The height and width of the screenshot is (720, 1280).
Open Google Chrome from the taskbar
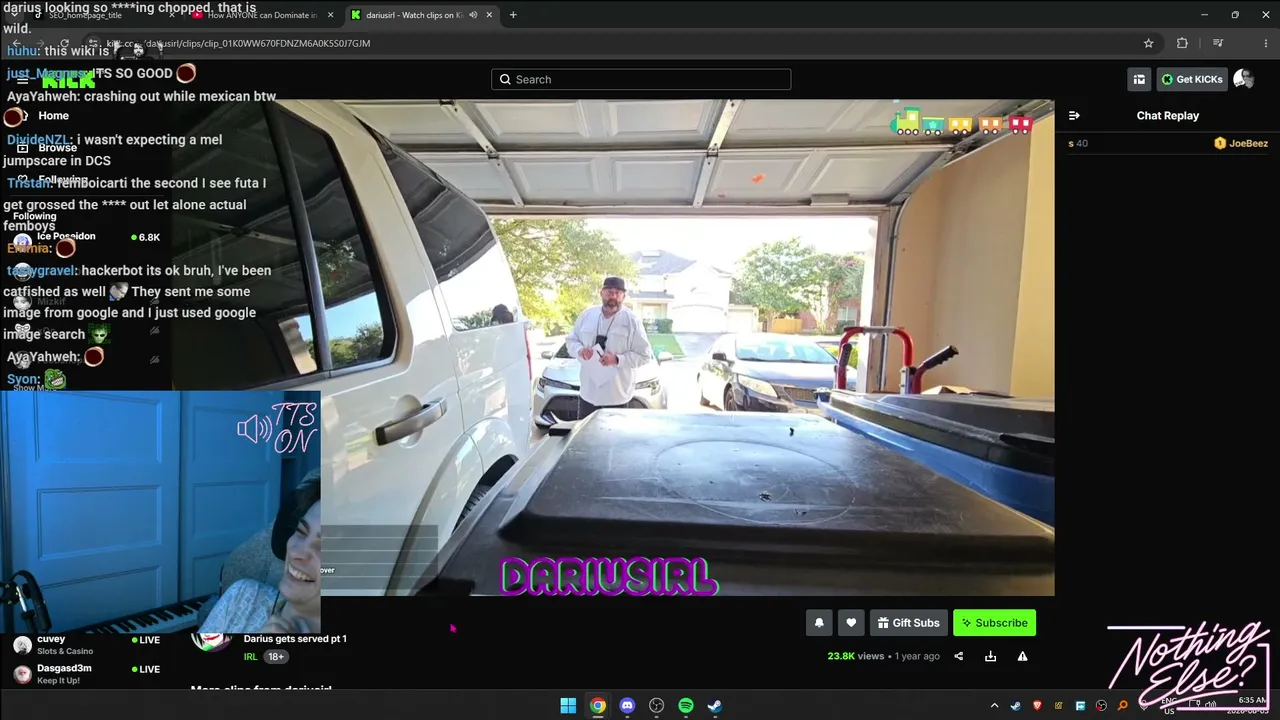pyautogui.click(x=597, y=706)
